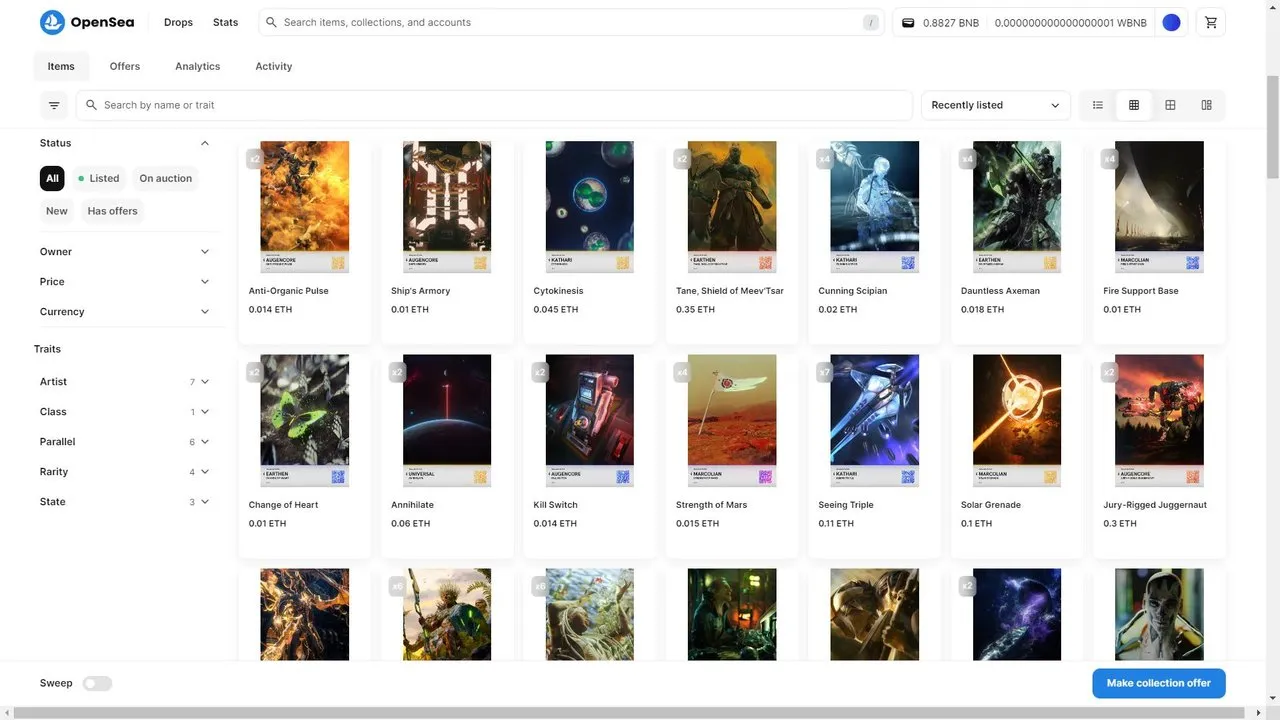Open the blue account avatar

(x=1171, y=22)
